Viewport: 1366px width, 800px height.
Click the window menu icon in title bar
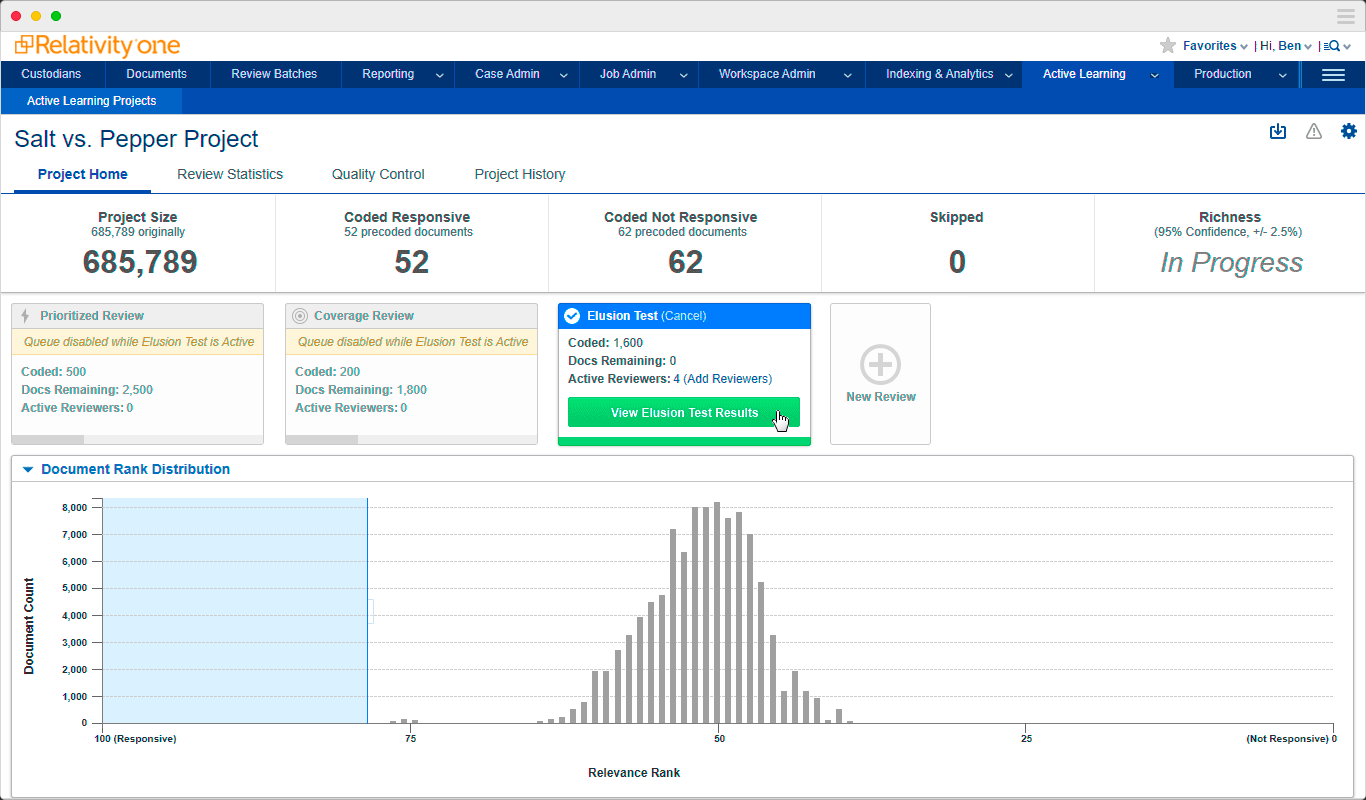coord(1345,16)
